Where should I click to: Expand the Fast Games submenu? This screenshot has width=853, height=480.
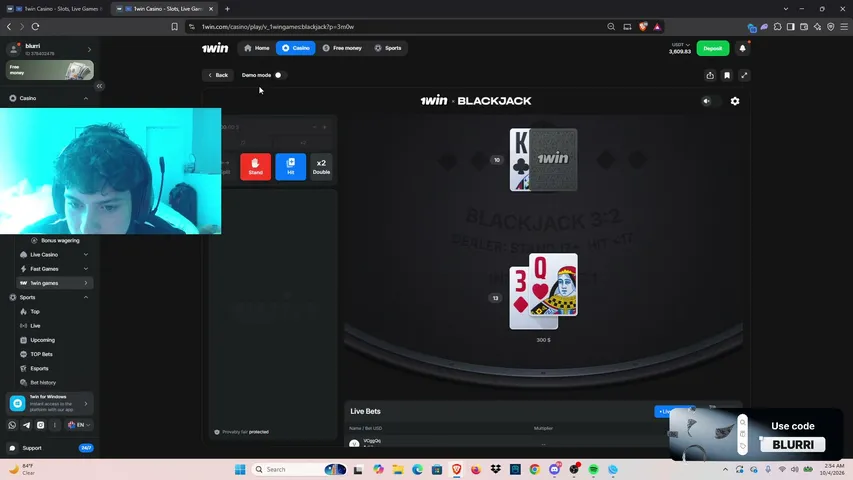[x=85, y=269]
